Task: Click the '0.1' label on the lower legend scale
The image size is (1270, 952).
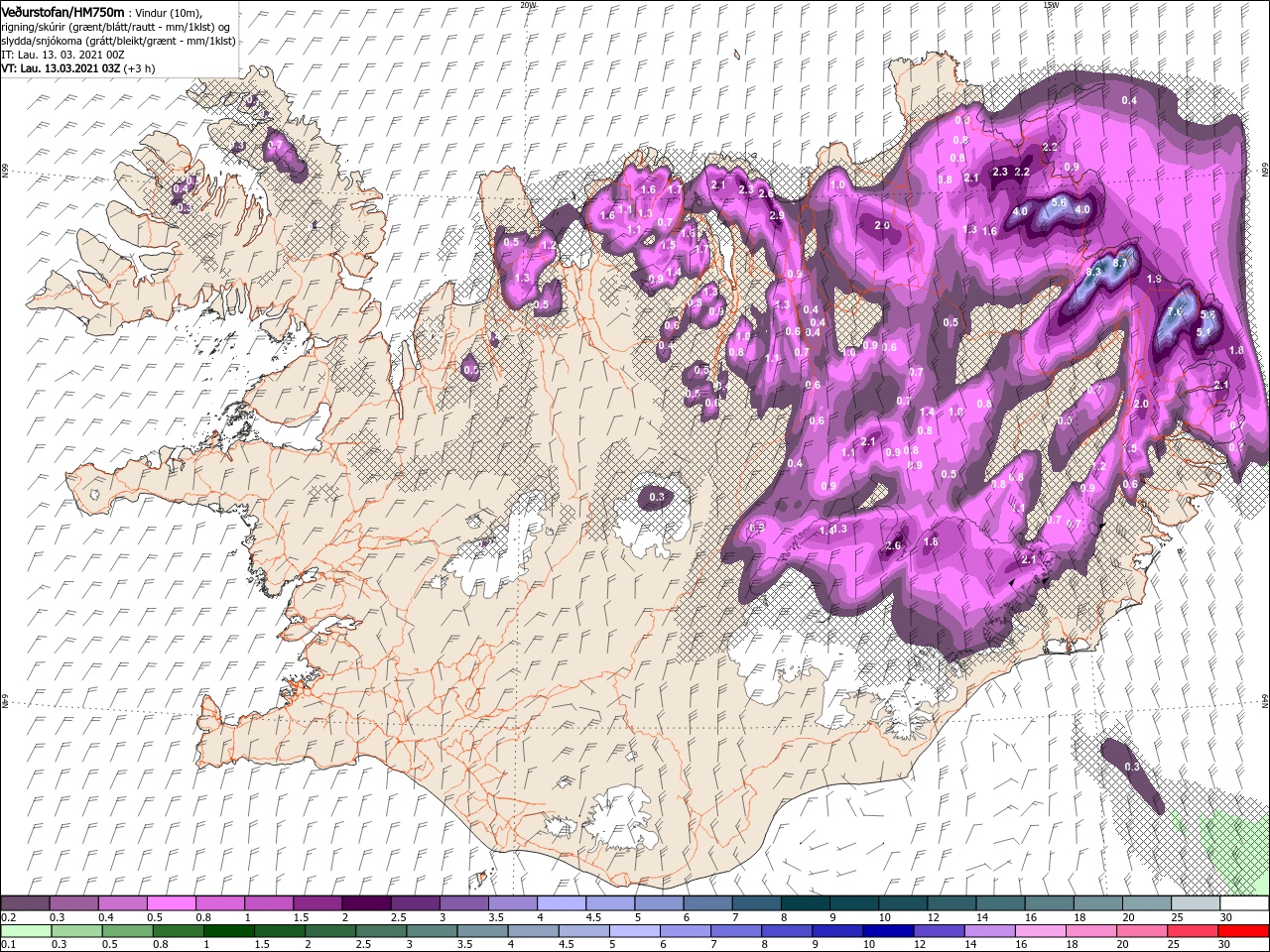Action: point(8,945)
